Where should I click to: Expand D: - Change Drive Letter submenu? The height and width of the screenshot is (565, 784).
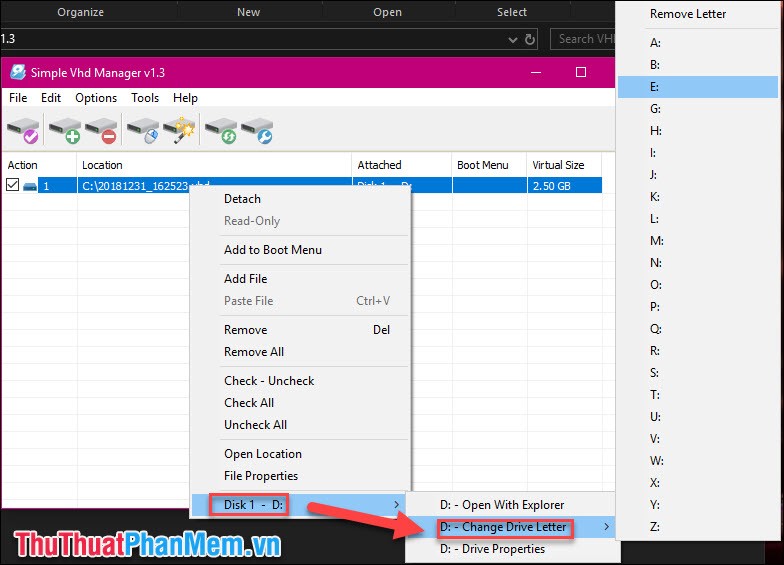511,527
